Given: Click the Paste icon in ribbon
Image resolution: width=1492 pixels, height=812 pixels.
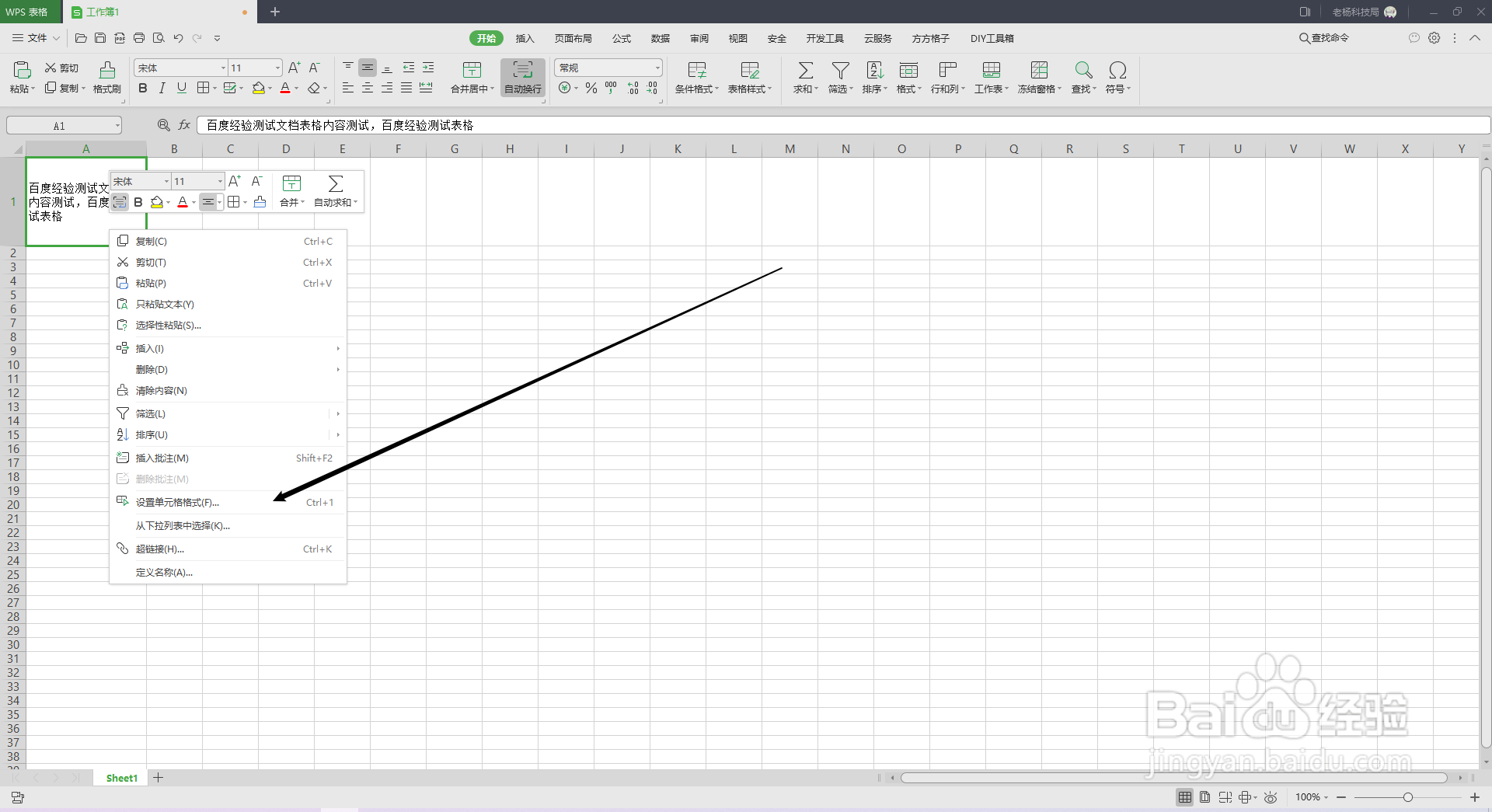Looking at the screenshot, I should [x=22, y=70].
